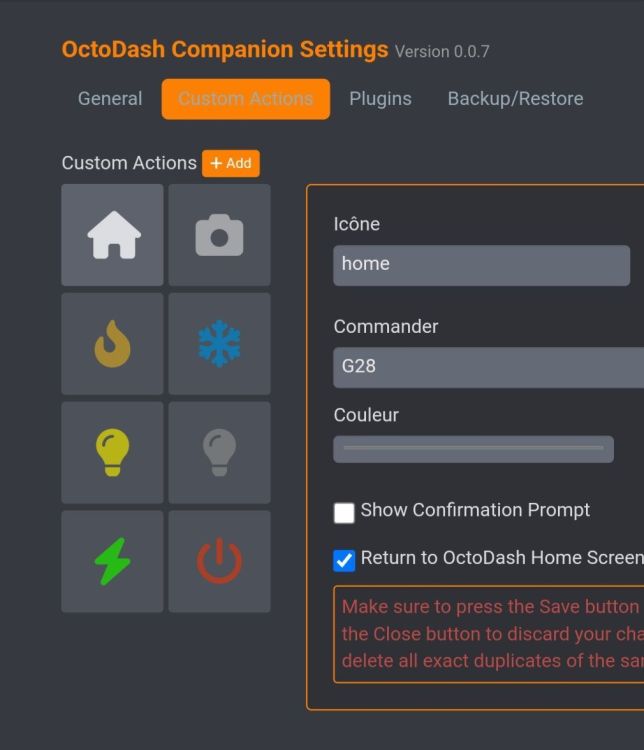
Task: Open the Couleur color picker
Action: click(473, 449)
